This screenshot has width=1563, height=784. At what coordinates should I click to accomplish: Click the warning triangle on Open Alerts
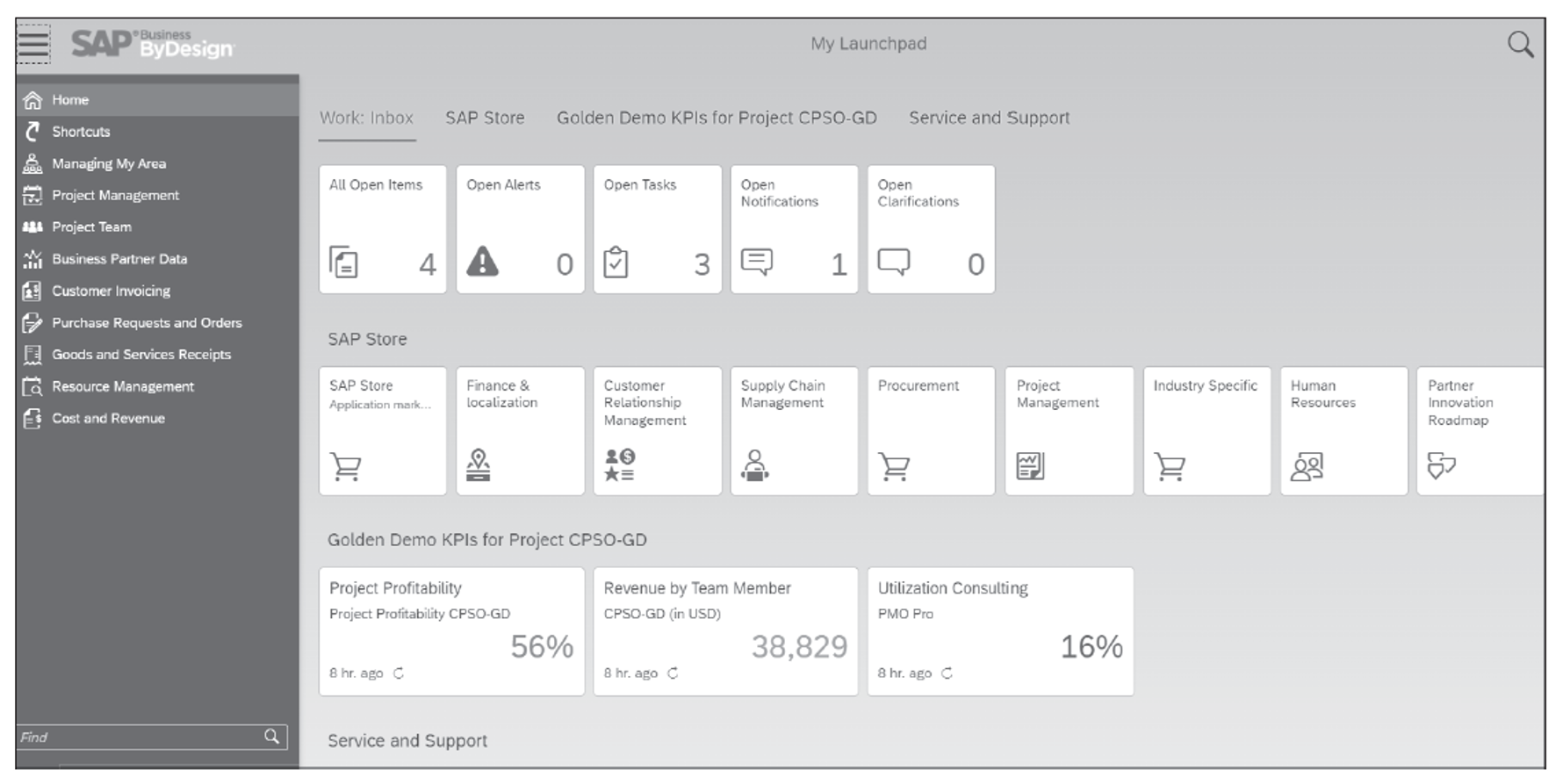[x=482, y=262]
